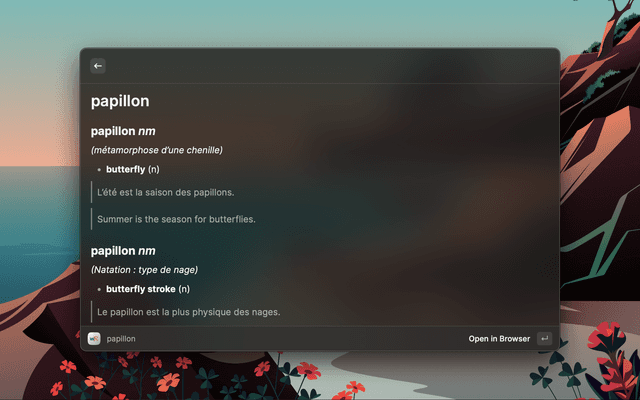This screenshot has width=640, height=400.
Task: Click "(métamorphose d'une chenille)" sense note
Action: click(x=157, y=150)
